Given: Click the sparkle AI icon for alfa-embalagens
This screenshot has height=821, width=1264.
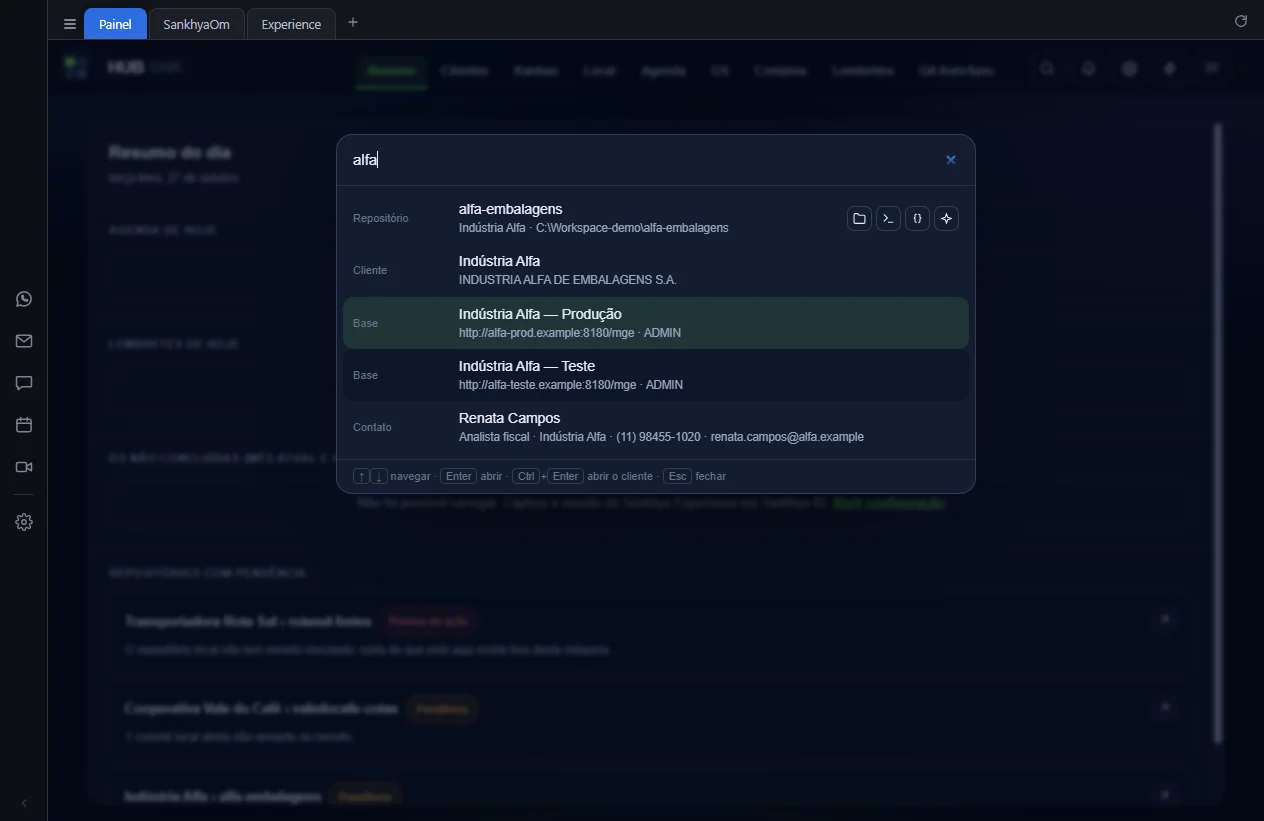Looking at the screenshot, I should coord(946,218).
